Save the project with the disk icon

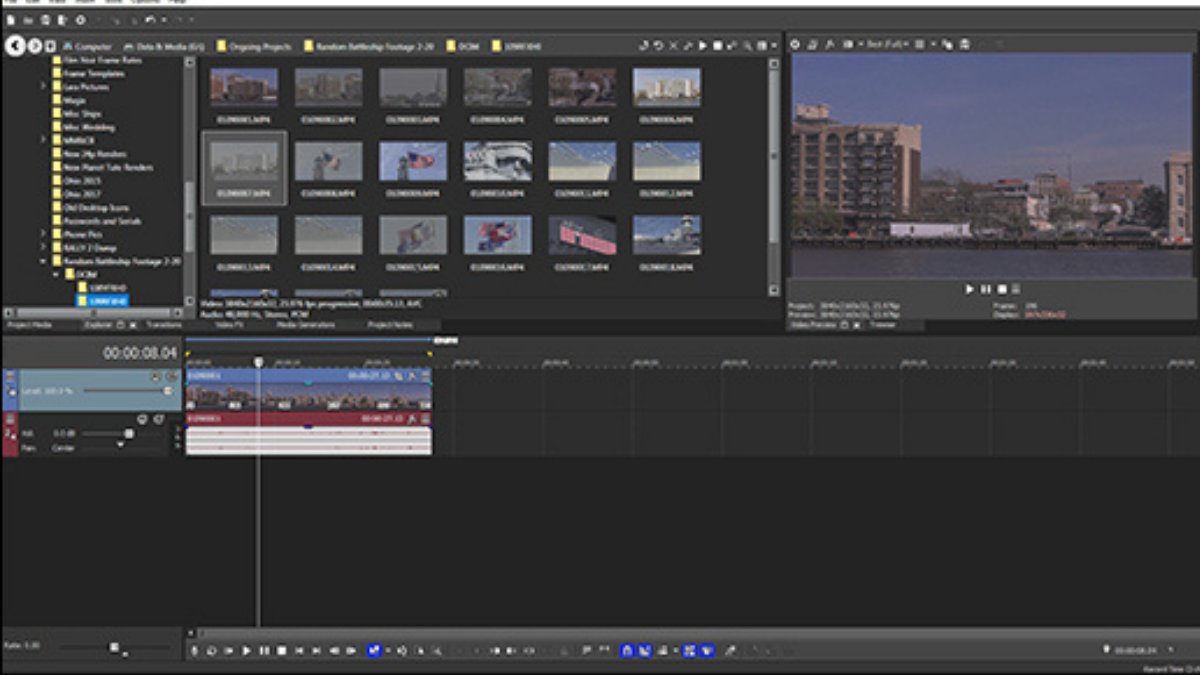point(45,20)
